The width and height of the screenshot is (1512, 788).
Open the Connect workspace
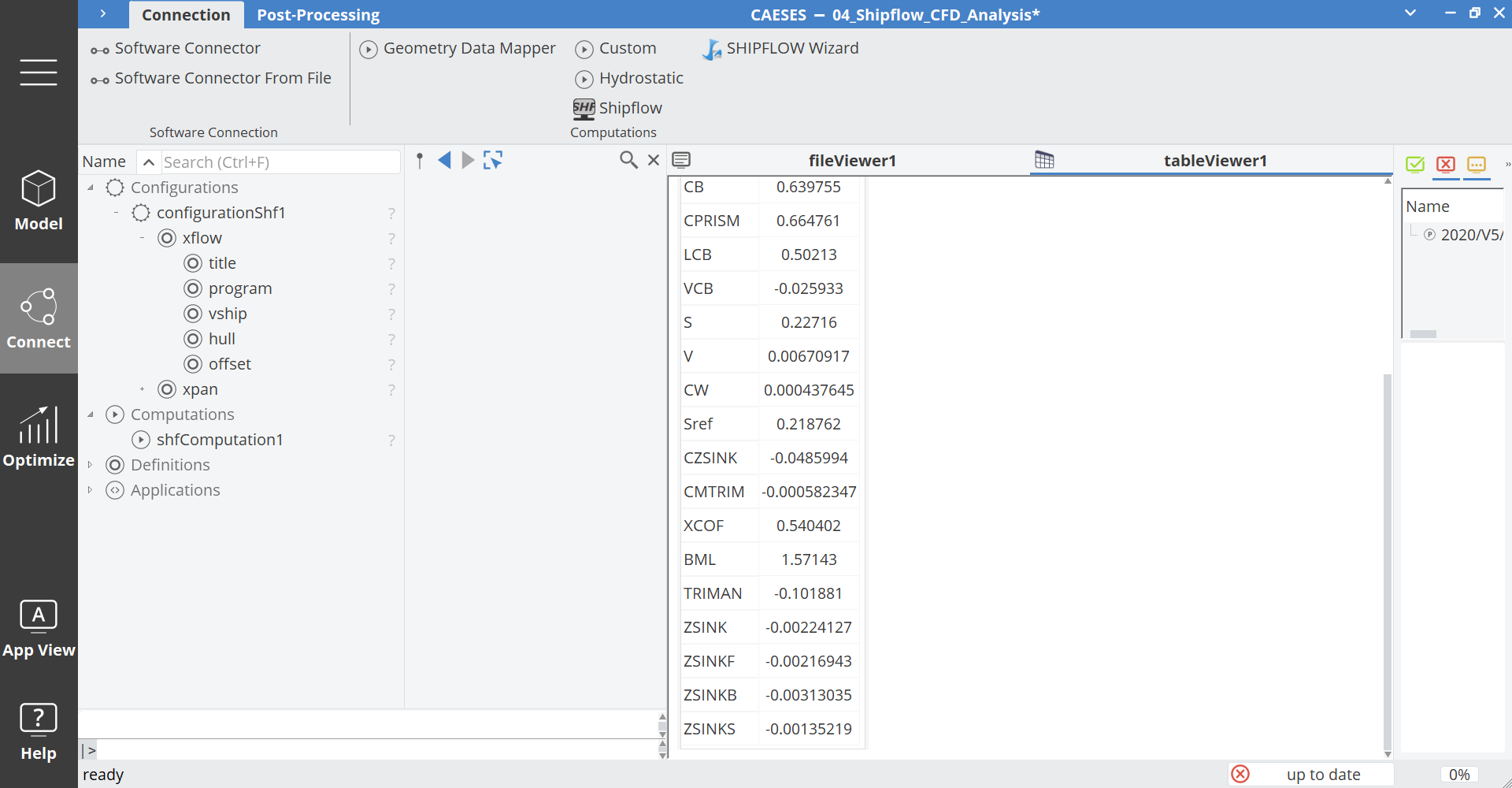click(39, 318)
